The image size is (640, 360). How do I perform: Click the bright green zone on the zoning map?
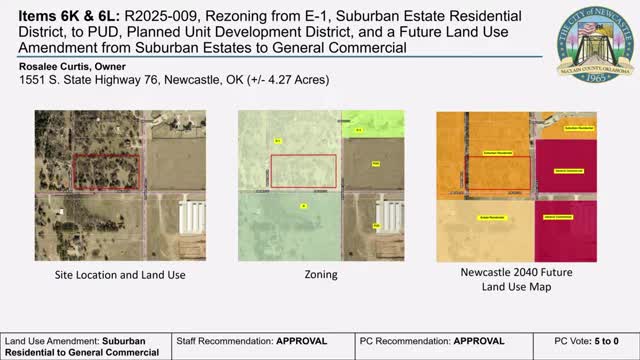373,124
